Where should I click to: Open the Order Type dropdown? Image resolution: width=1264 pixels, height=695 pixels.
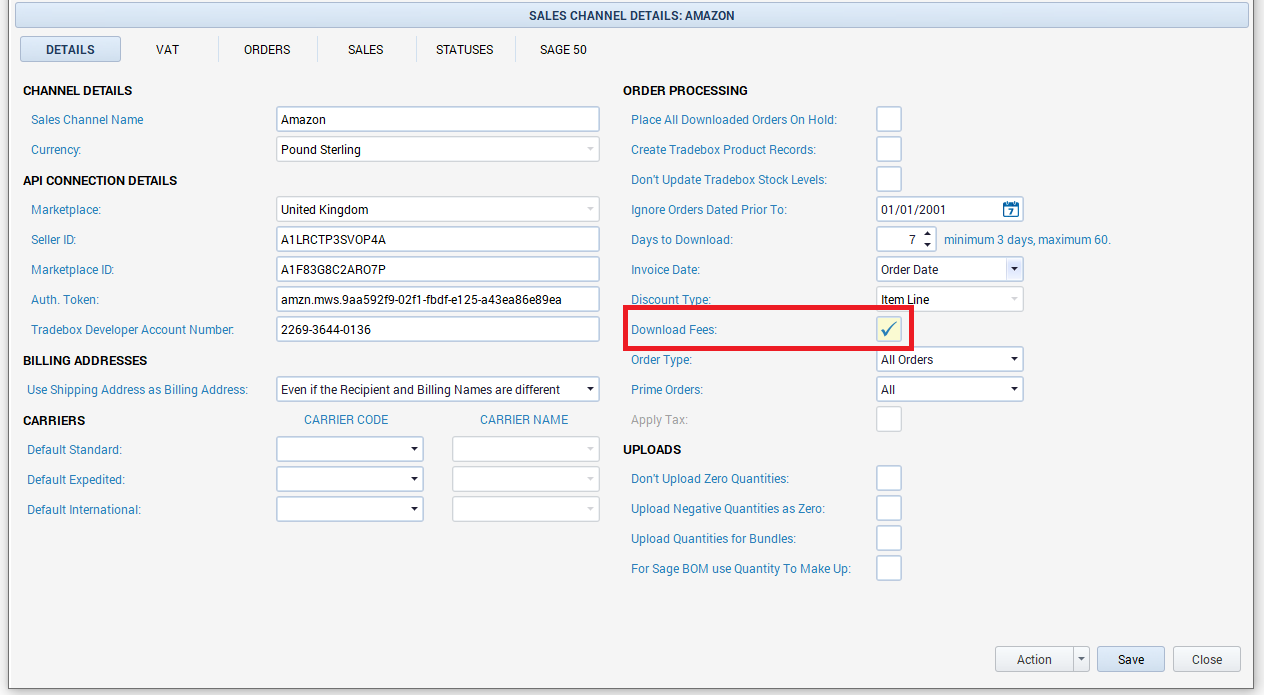point(1014,359)
